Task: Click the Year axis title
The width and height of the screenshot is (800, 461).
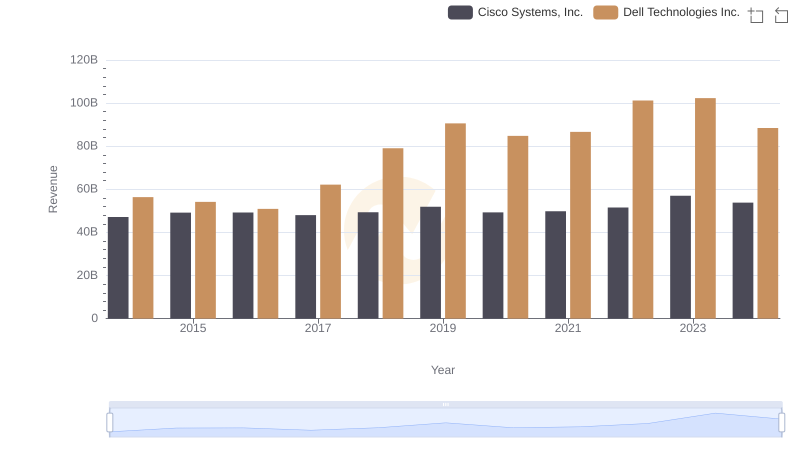Action: coord(443,370)
